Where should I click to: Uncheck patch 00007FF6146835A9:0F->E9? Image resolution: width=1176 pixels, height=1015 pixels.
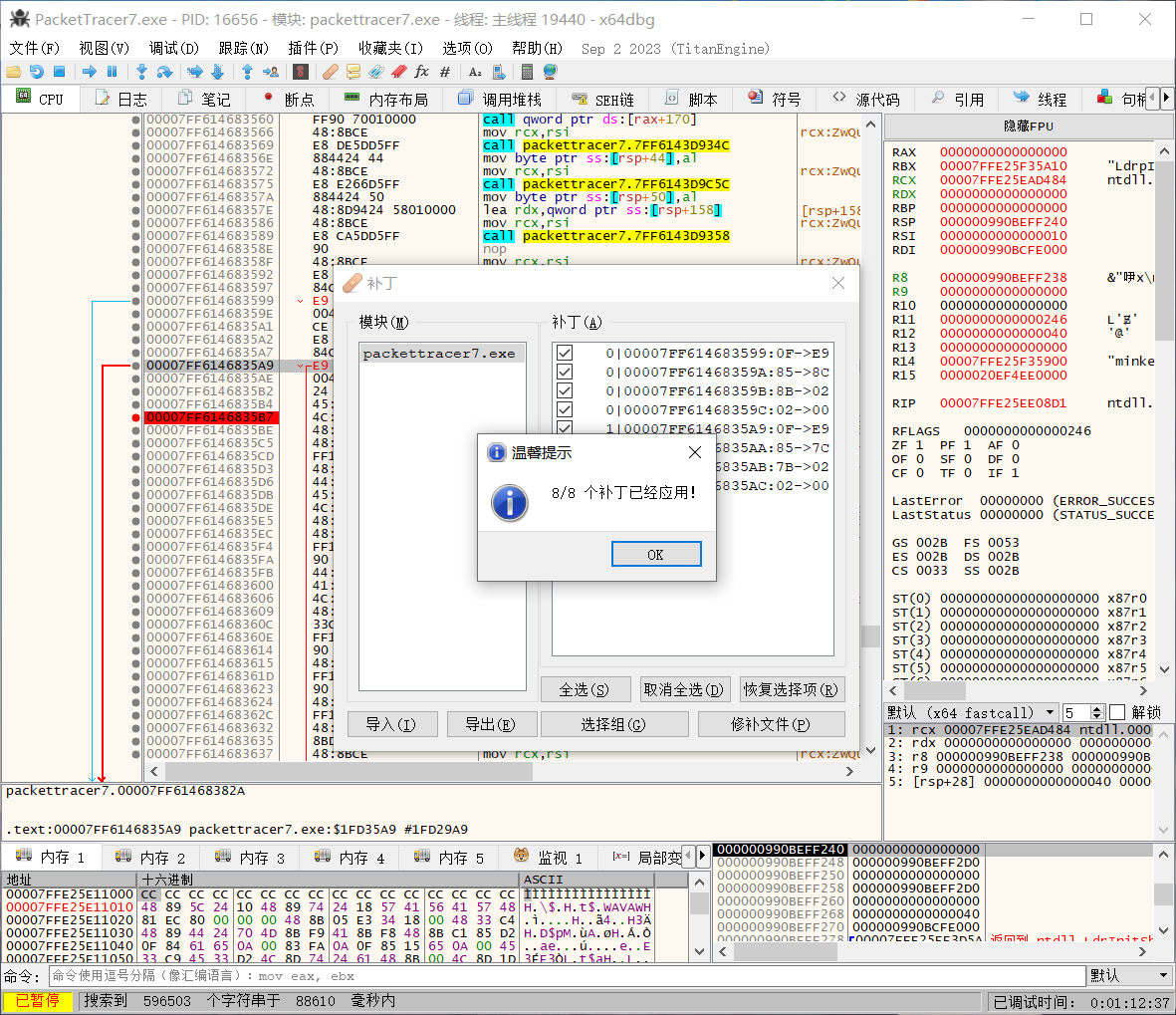(x=565, y=427)
